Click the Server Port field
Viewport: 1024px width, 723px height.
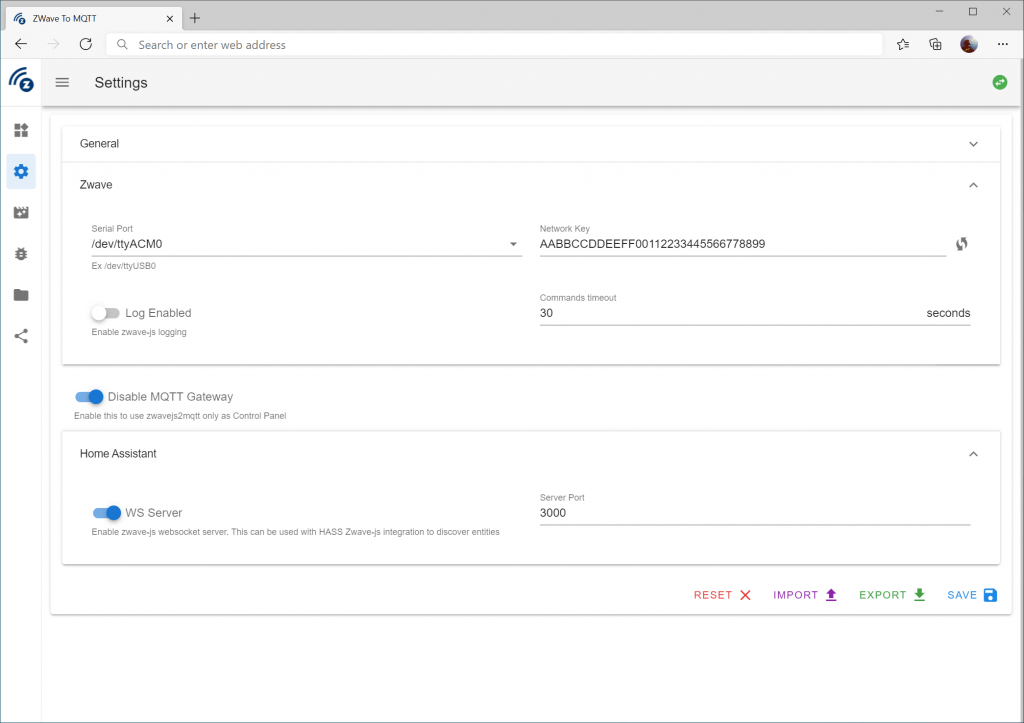click(755, 513)
